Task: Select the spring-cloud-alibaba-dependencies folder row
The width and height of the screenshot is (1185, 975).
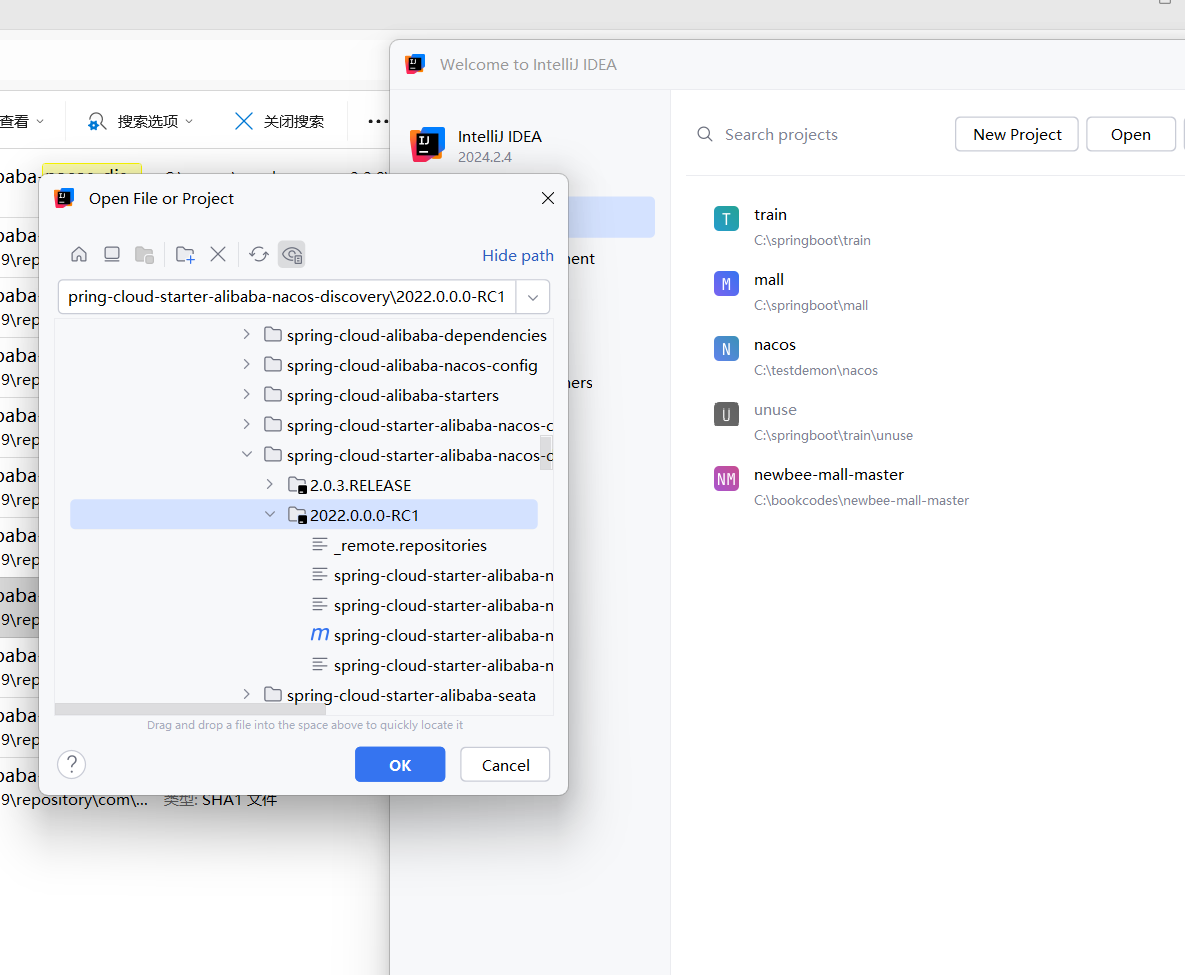Action: pos(304,335)
